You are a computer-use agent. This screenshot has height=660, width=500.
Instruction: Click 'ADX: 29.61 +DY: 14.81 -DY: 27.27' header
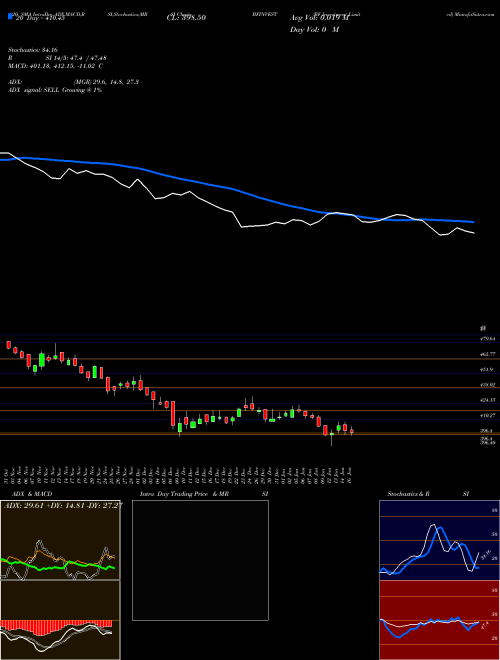click(x=63, y=505)
